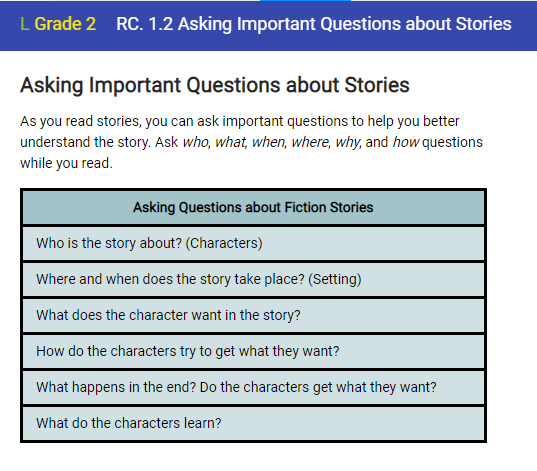Select the yellow Grade 2 label
Screen dimensions: 537x471
[x=65, y=24]
